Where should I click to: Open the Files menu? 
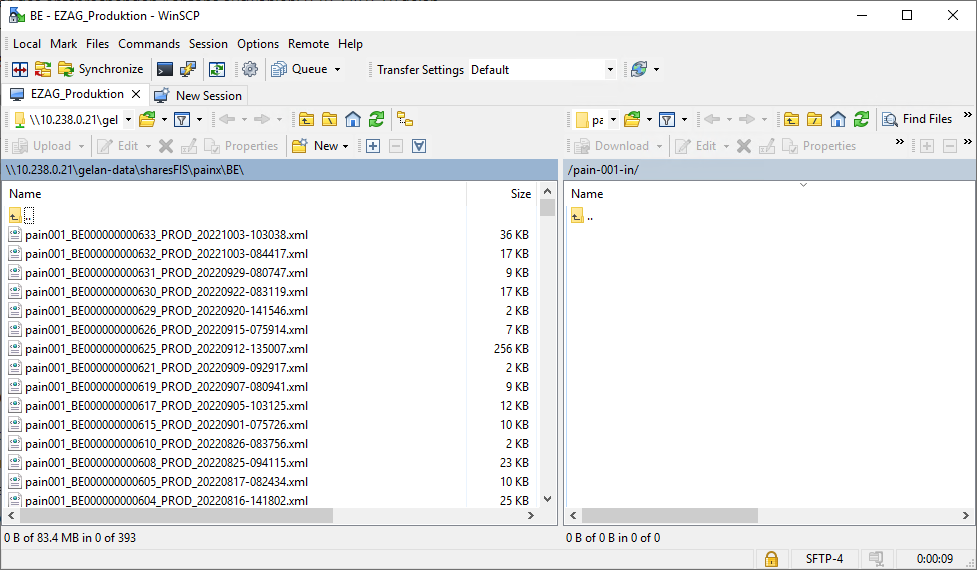pos(97,44)
